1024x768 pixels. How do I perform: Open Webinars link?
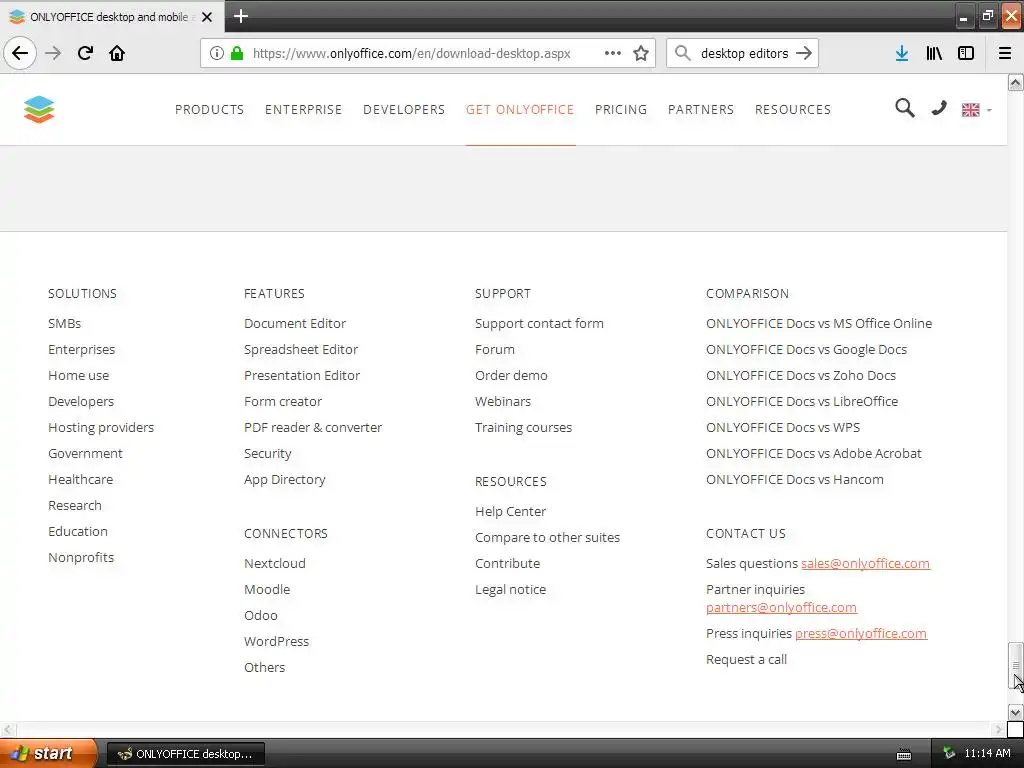pos(503,402)
